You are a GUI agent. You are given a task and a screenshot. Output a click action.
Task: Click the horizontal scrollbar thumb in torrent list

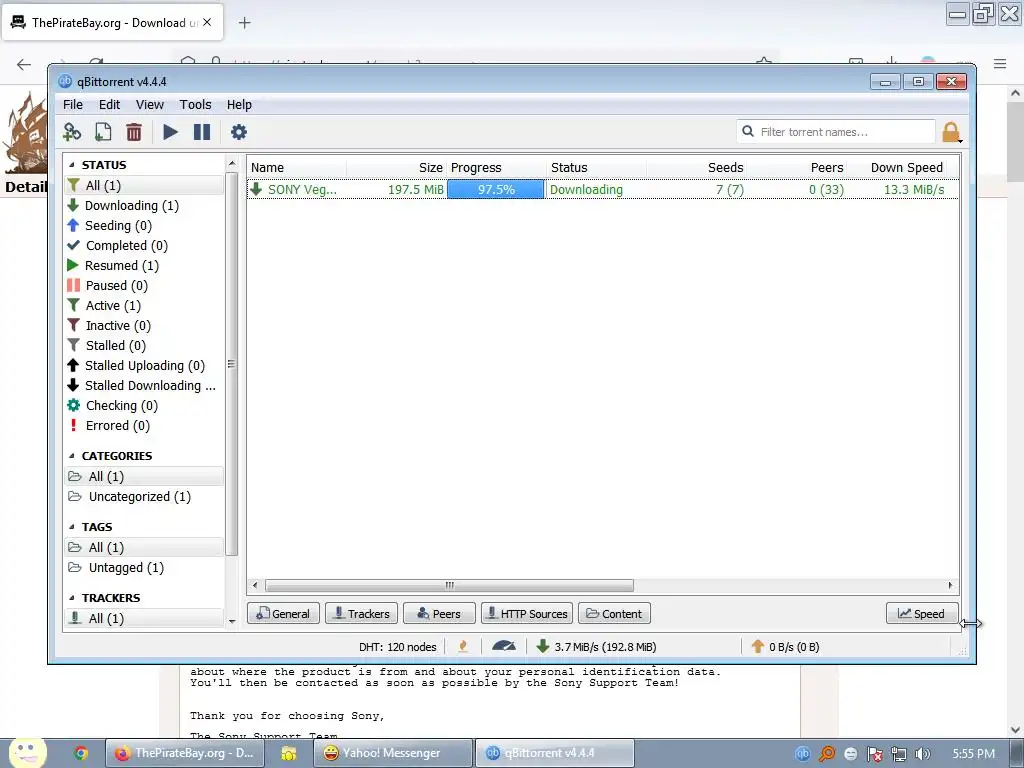point(449,585)
